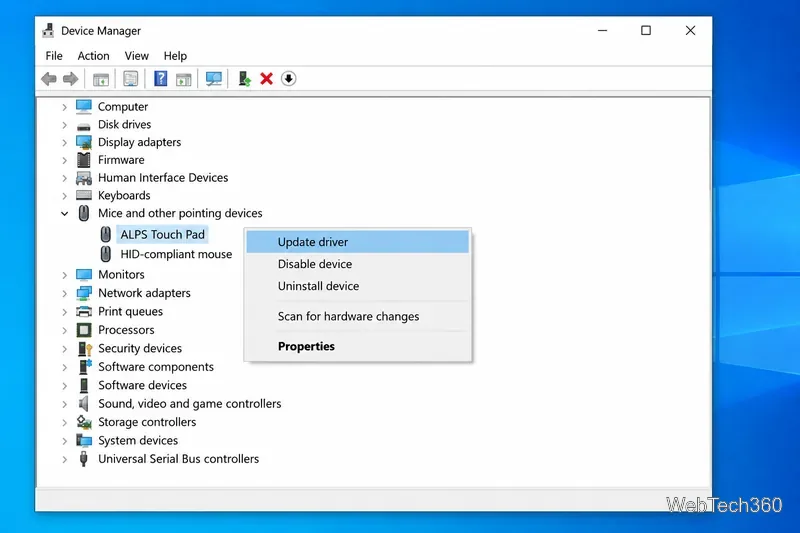Click the Disk drives category icon
Screen dimensions: 800x533
84,126
